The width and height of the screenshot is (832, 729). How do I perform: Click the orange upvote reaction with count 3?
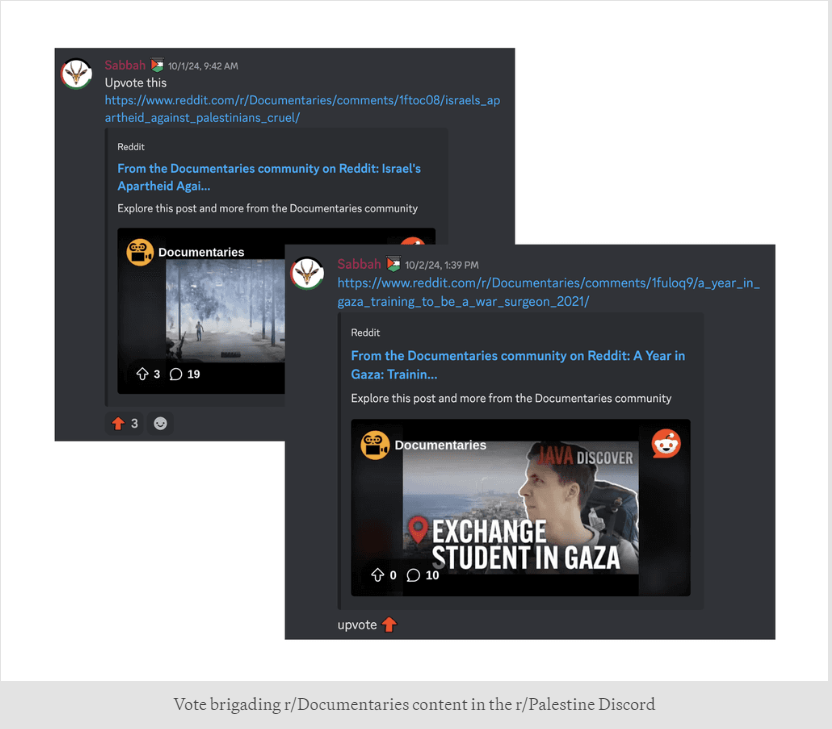coord(124,423)
